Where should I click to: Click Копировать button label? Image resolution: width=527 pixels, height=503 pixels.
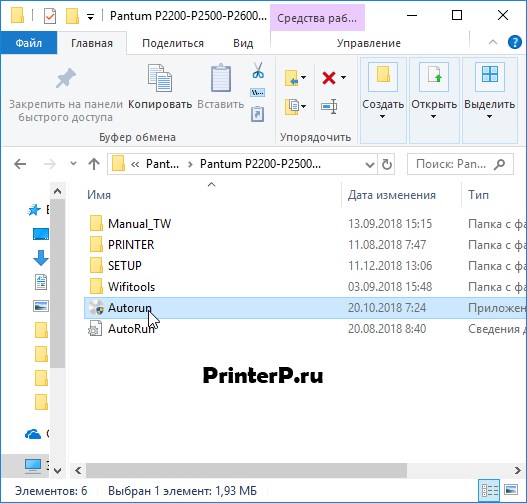[160, 104]
